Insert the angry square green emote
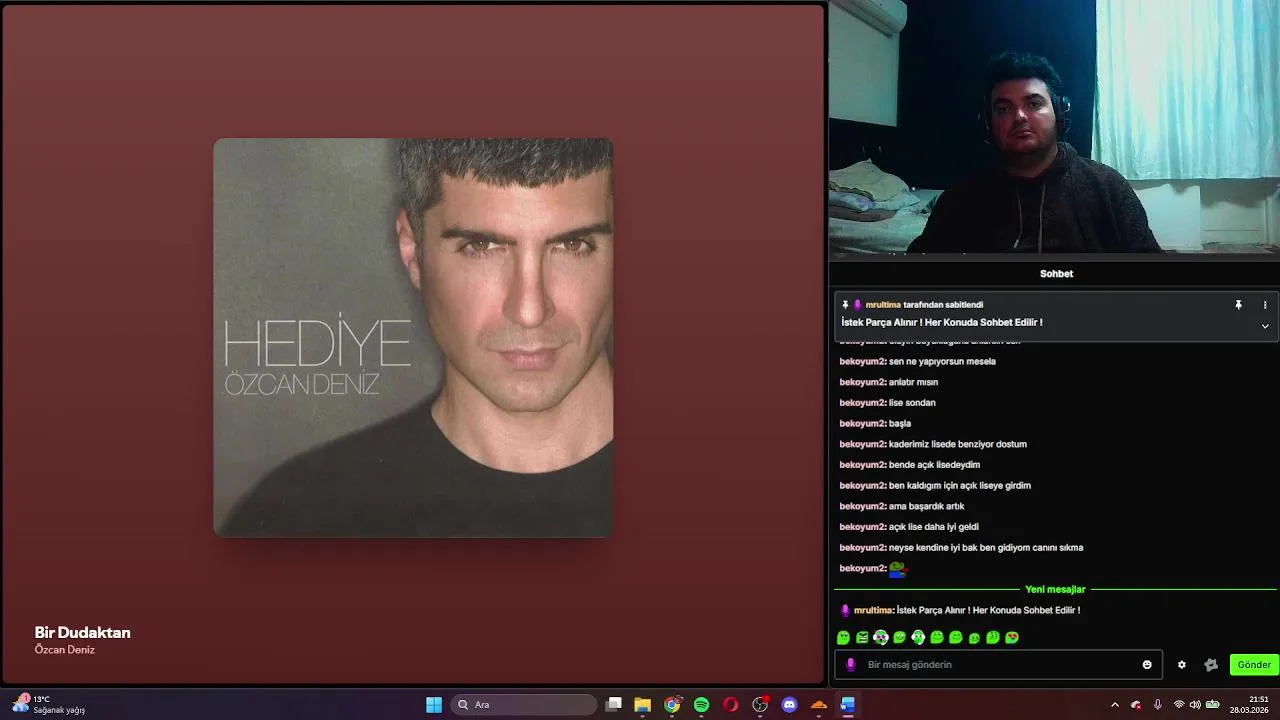Screen dimensions: 1280x720 862,637
